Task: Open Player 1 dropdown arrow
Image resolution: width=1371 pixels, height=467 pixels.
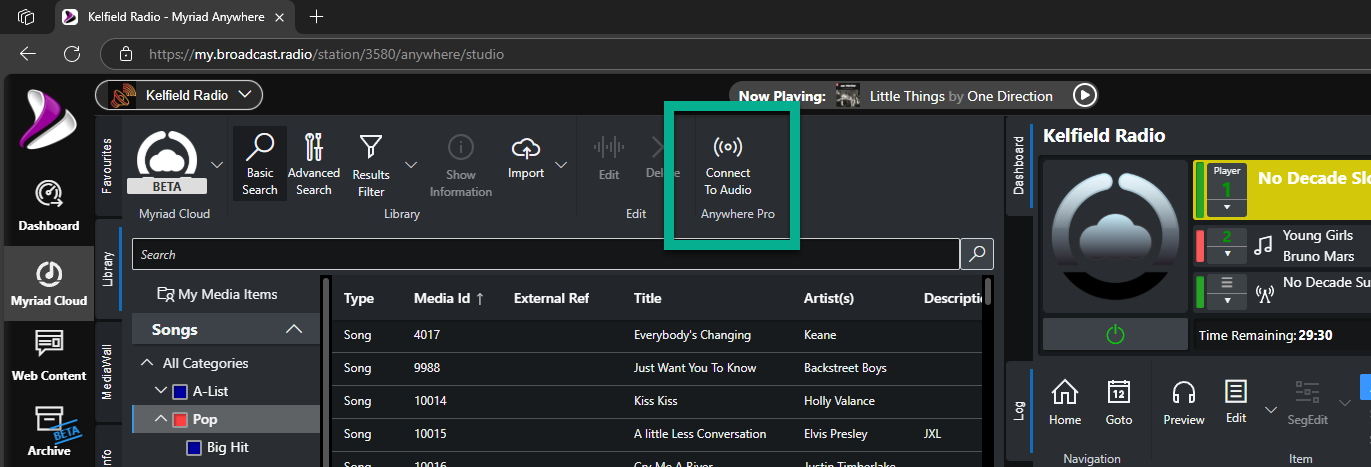Action: tap(1226, 207)
